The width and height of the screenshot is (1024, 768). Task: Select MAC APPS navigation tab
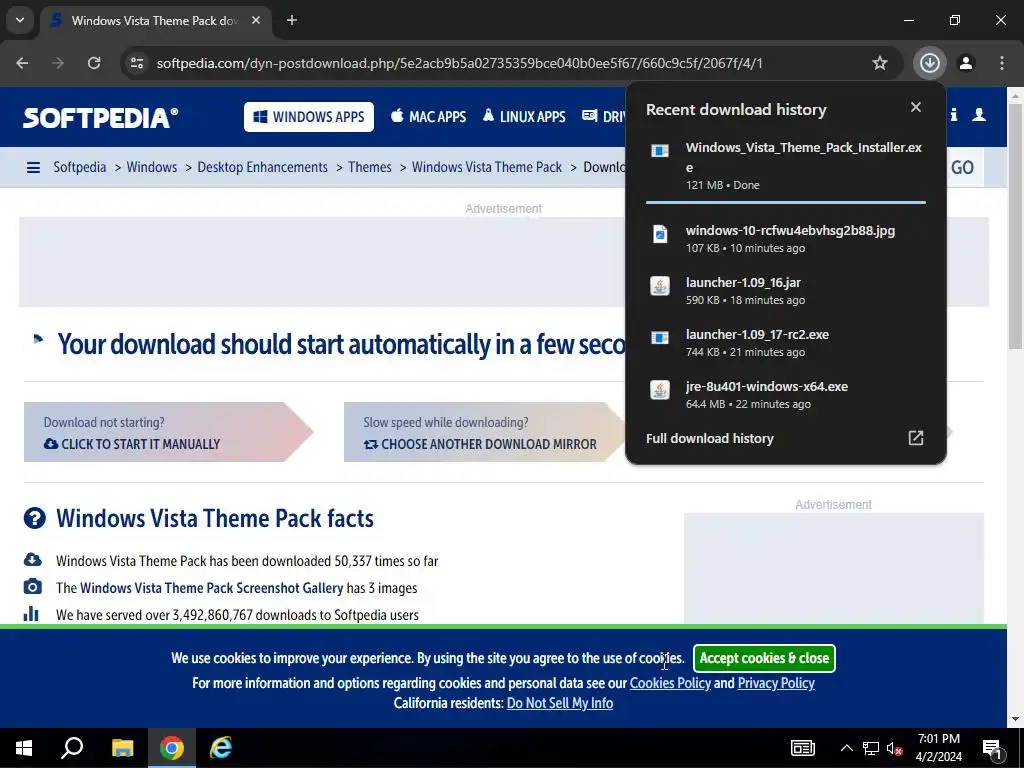point(428,117)
